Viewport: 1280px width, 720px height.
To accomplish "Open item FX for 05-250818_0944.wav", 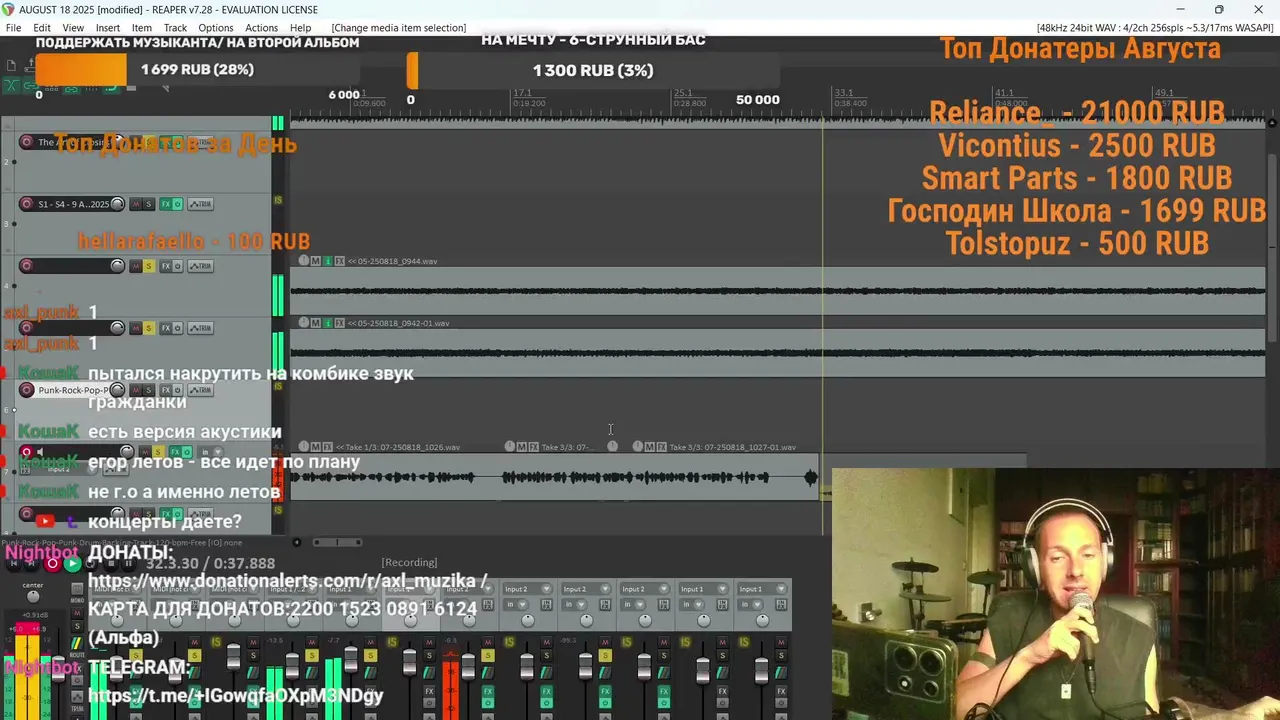I will (340, 261).
